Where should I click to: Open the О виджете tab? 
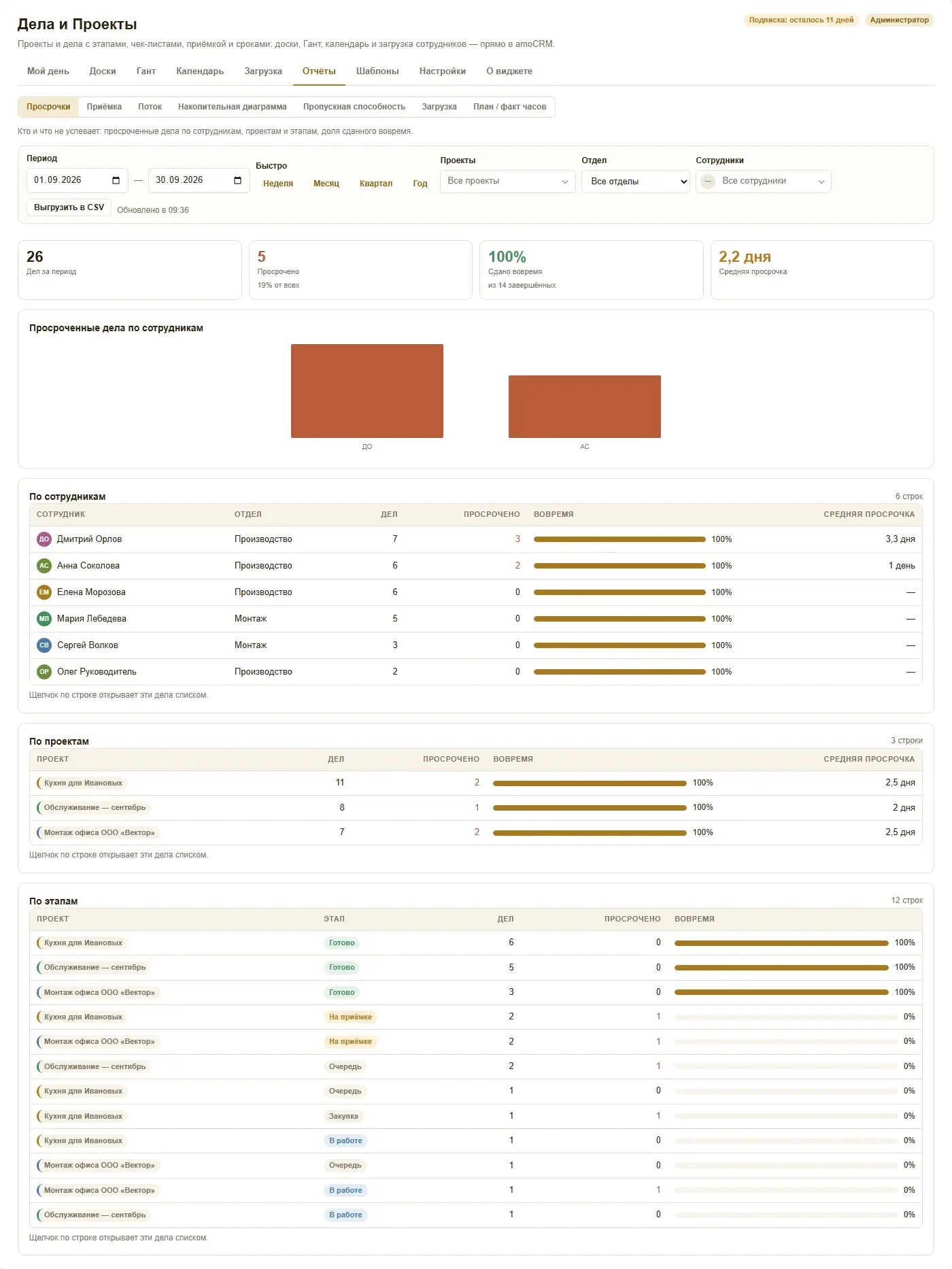[509, 71]
